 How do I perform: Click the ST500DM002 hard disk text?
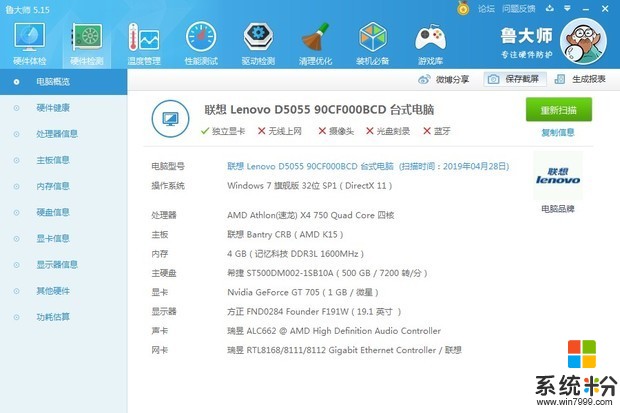327,273
